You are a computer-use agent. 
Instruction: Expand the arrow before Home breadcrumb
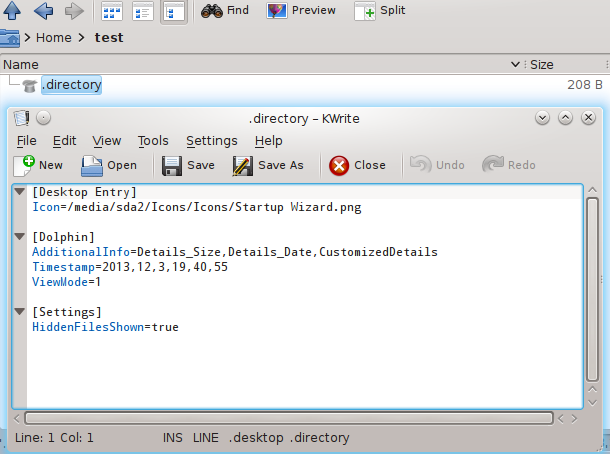(27, 38)
